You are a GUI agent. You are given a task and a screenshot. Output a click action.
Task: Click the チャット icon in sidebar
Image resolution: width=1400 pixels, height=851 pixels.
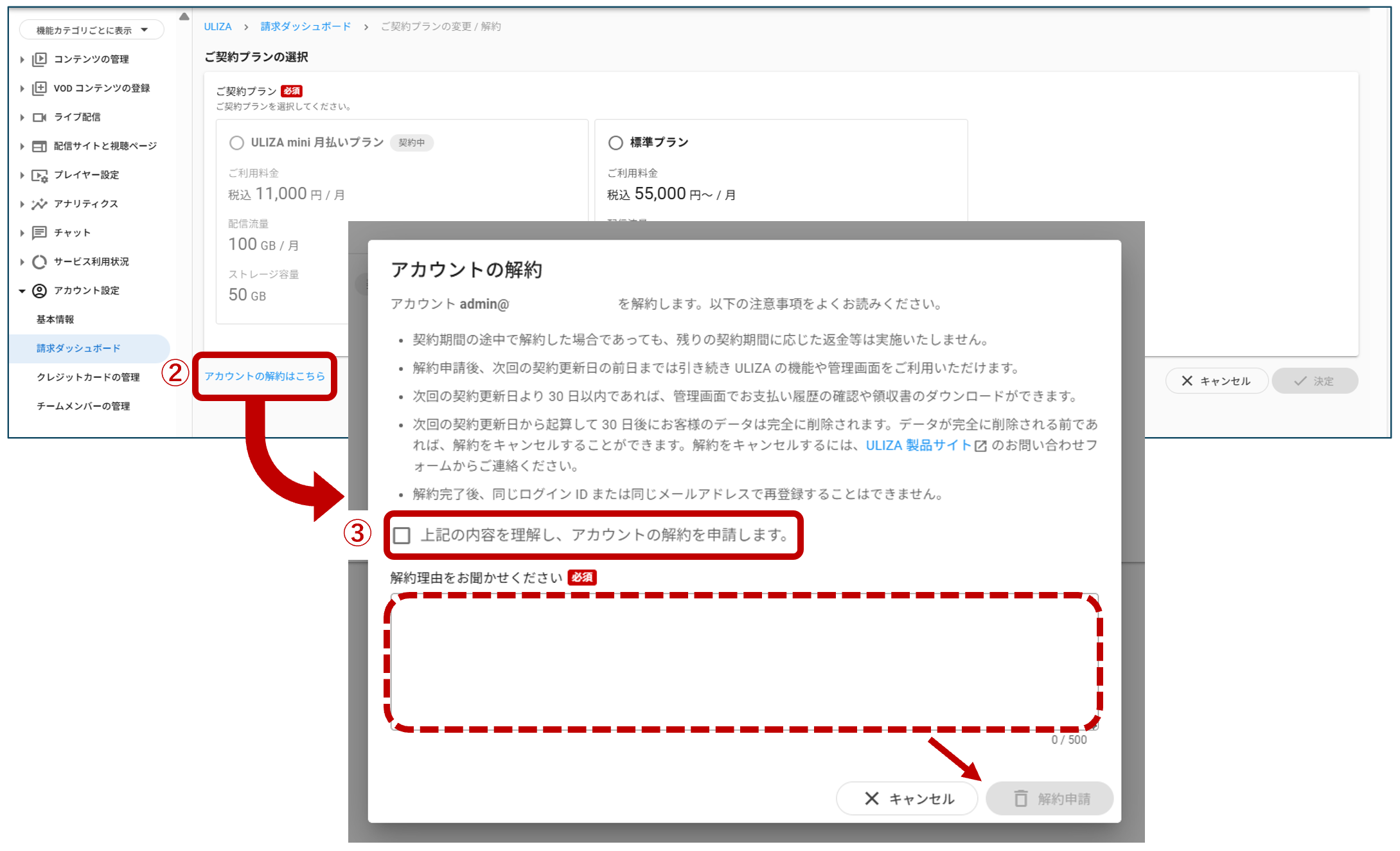pyautogui.click(x=39, y=233)
